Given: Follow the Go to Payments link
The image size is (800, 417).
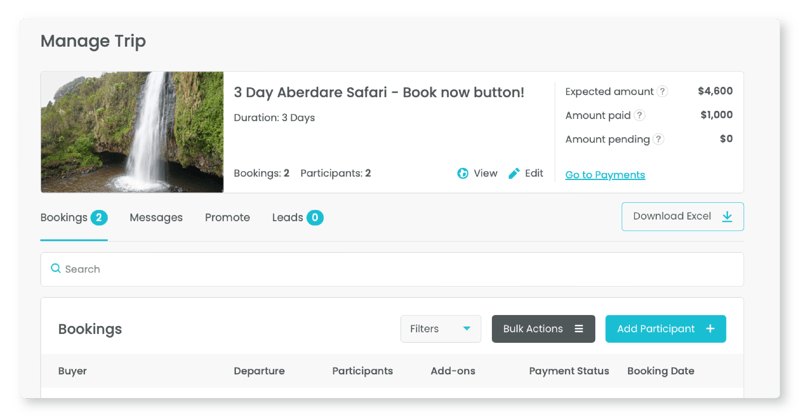Looking at the screenshot, I should pyautogui.click(x=605, y=175).
